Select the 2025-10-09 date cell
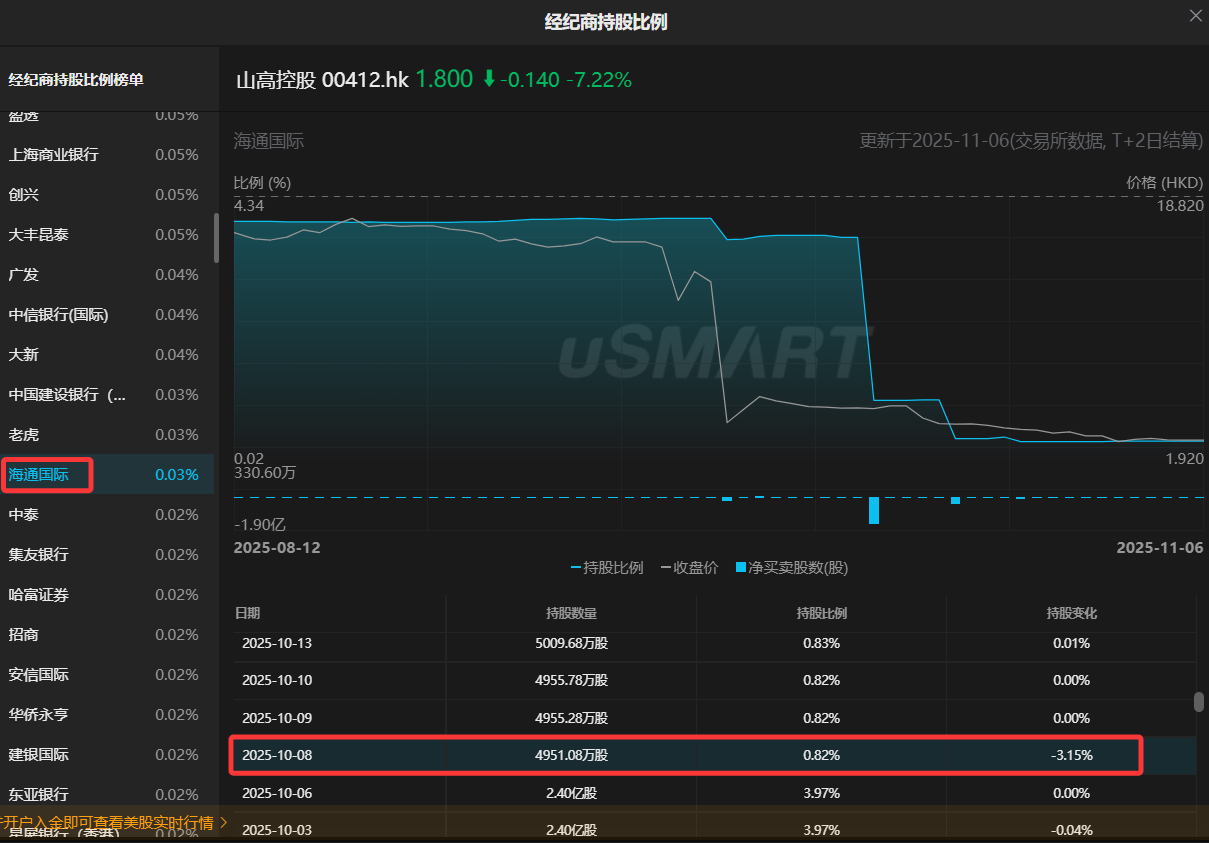Screen dimensions: 1209x843 click(277, 718)
